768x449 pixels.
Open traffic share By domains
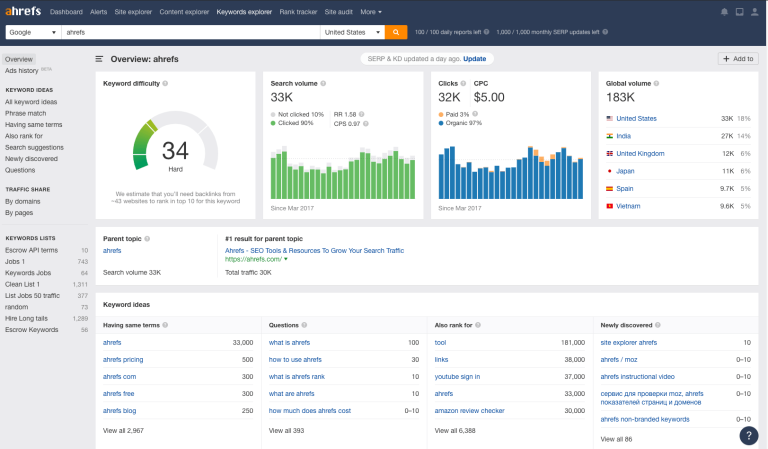pyautogui.click(x=23, y=201)
